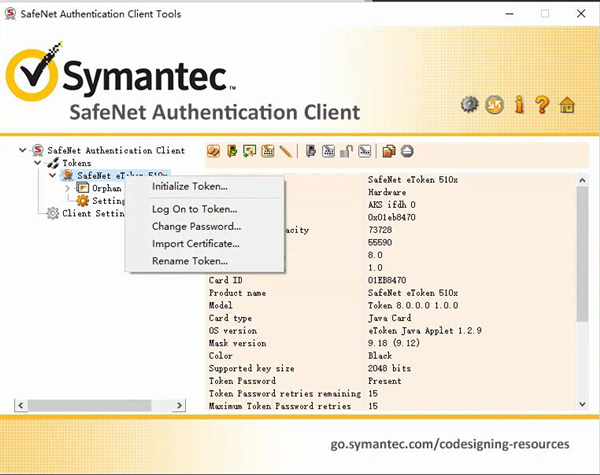Click the tree panel's left scroll arrow
Viewport: 600px width, 475px height.
21,405
